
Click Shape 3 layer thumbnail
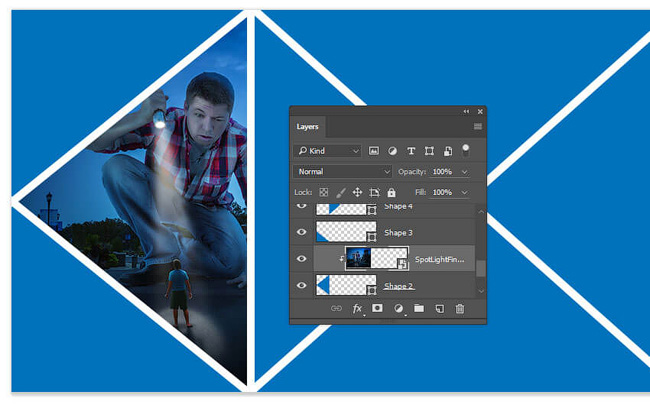(346, 232)
